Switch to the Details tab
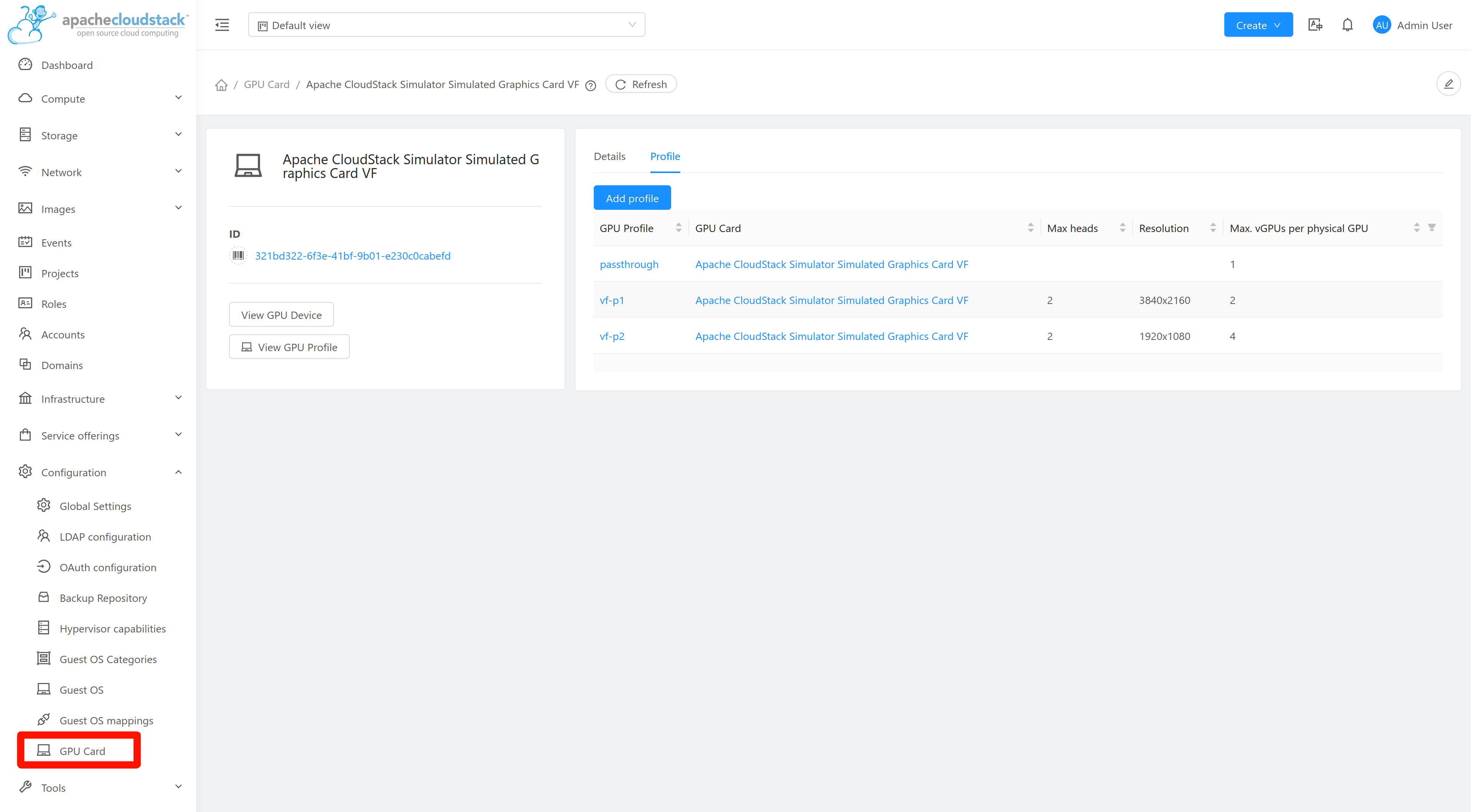The image size is (1471, 812). [x=609, y=156]
